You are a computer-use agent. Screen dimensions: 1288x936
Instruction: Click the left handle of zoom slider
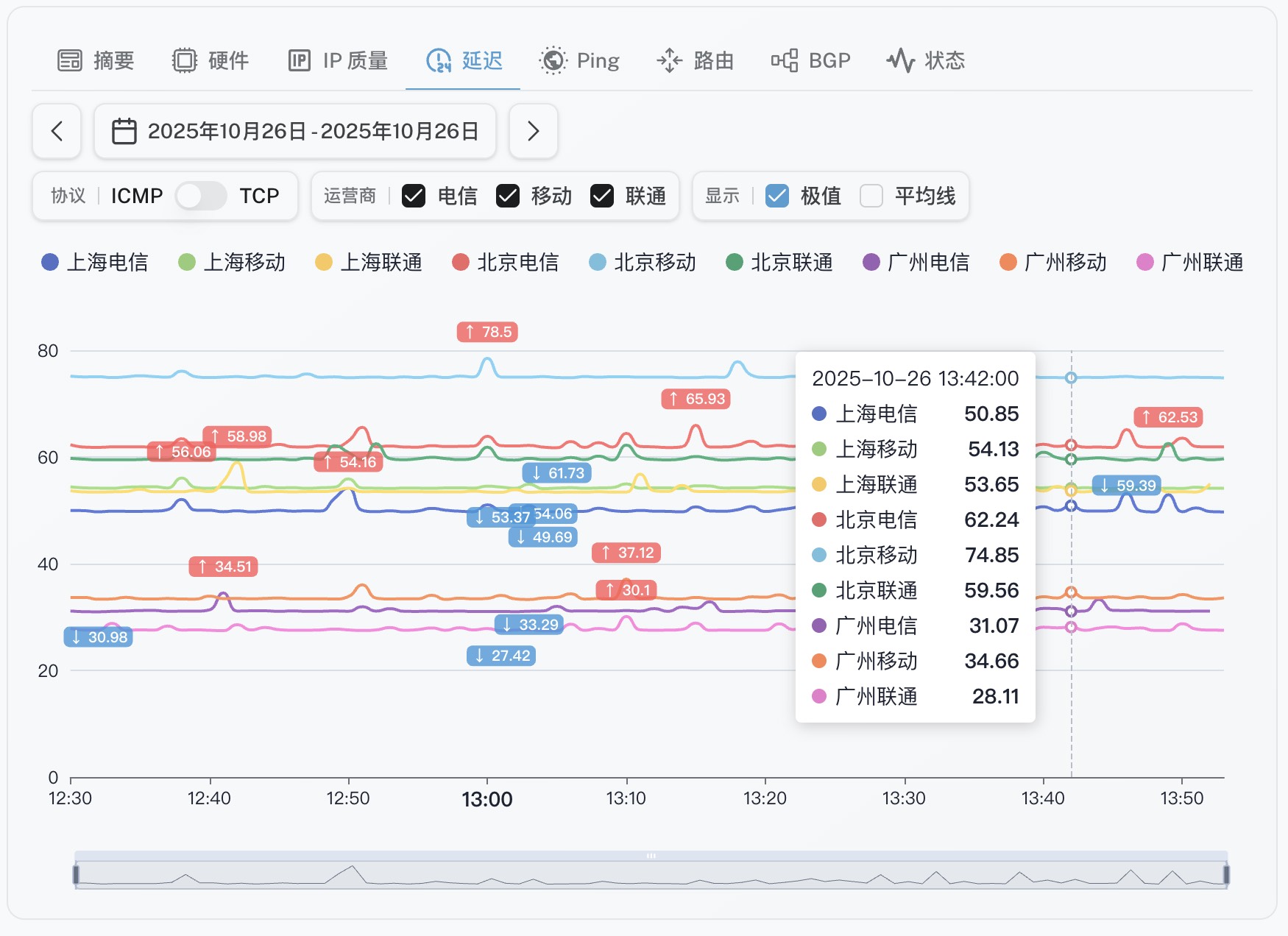click(76, 875)
